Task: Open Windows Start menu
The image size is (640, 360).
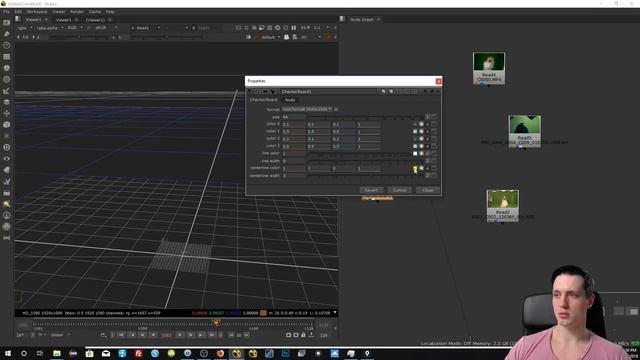Action: 8,353
